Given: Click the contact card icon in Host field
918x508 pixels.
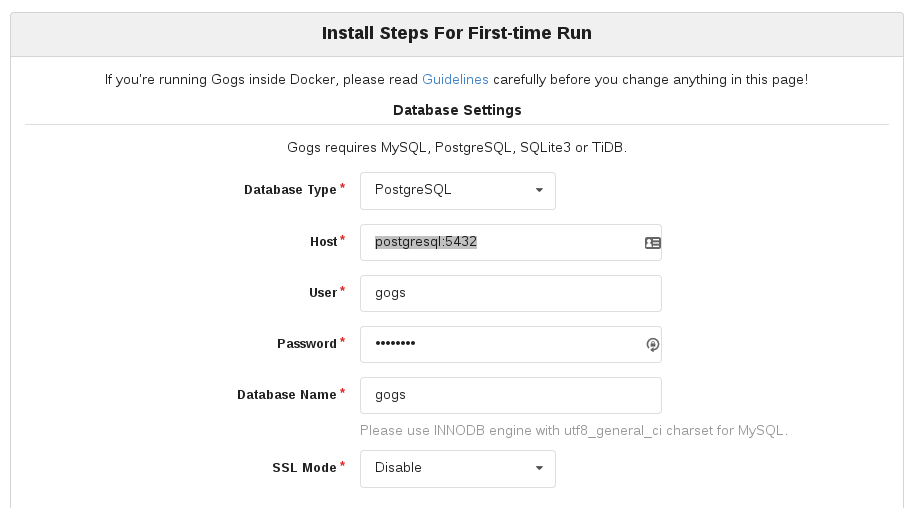Looking at the screenshot, I should point(652,242).
